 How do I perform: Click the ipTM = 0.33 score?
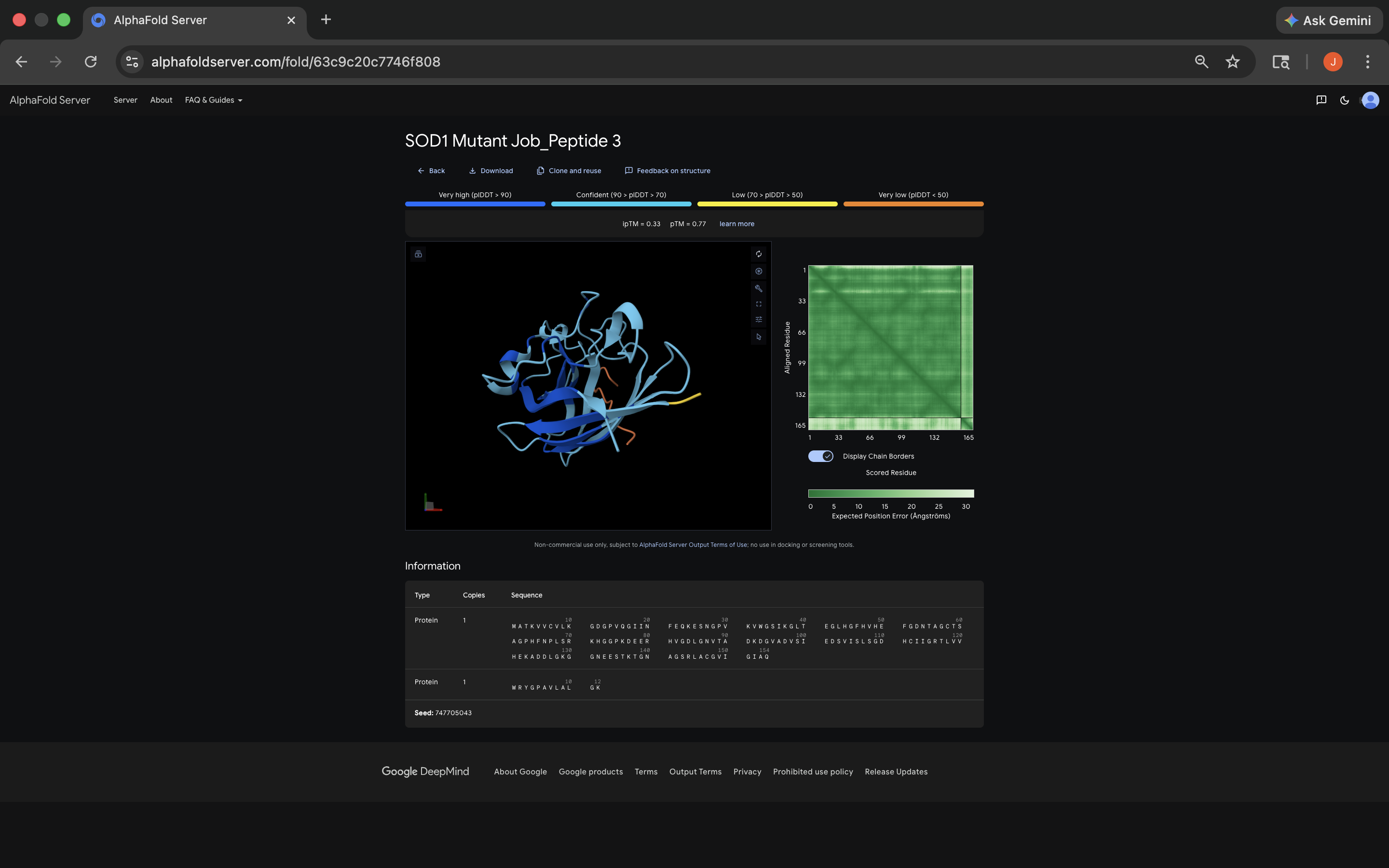point(641,224)
